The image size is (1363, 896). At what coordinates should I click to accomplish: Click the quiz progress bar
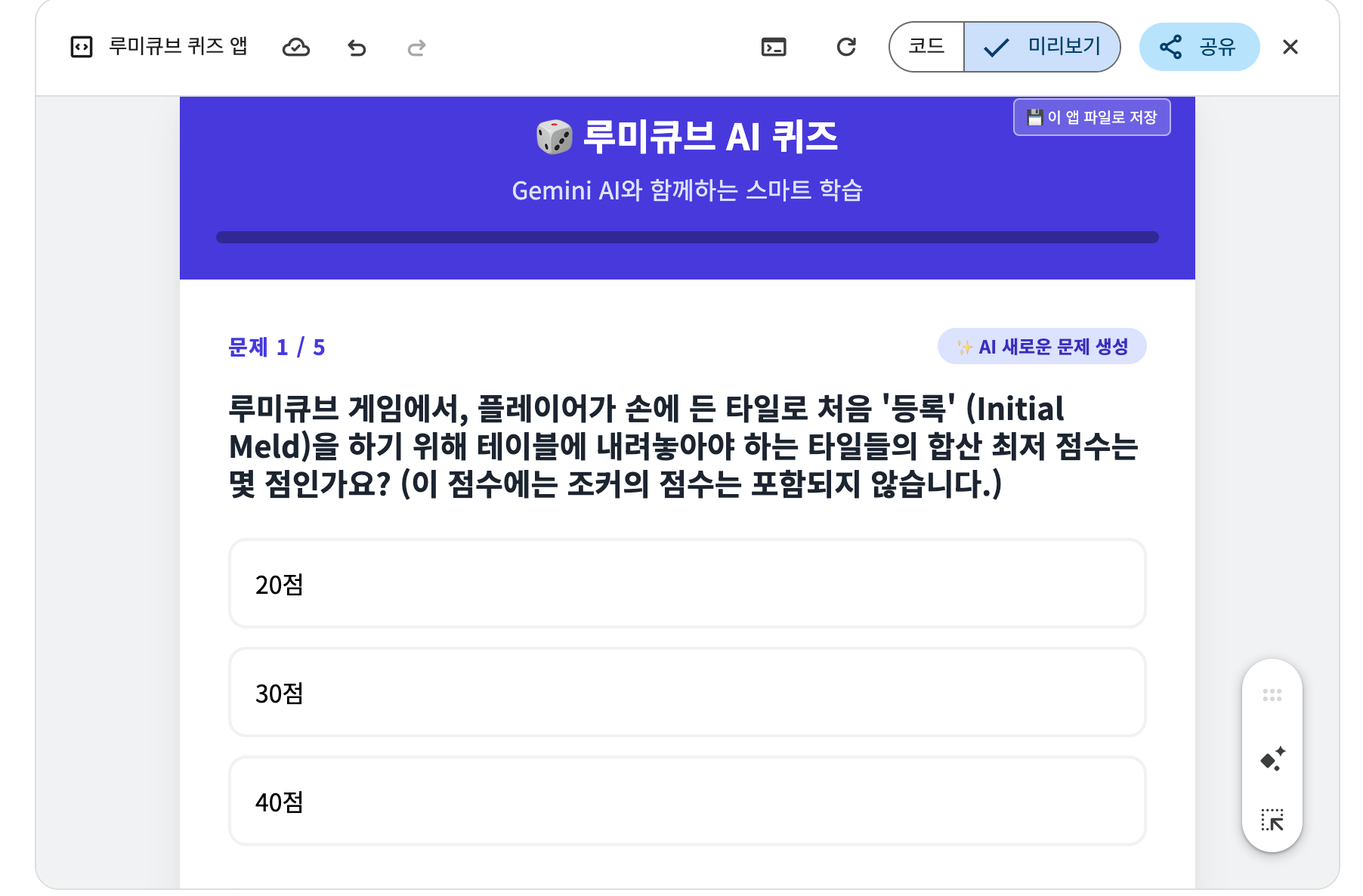point(687,237)
